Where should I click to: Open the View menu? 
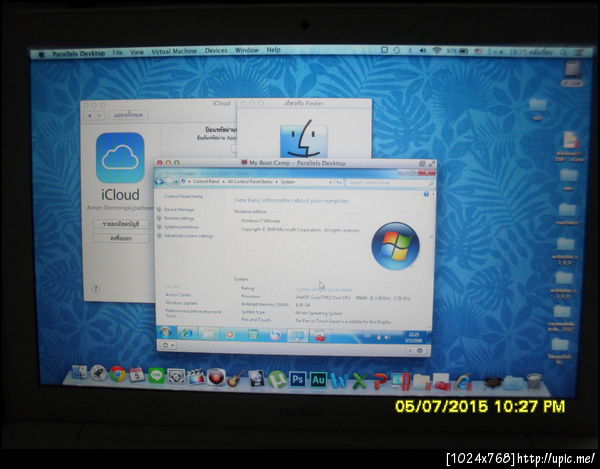[137, 52]
